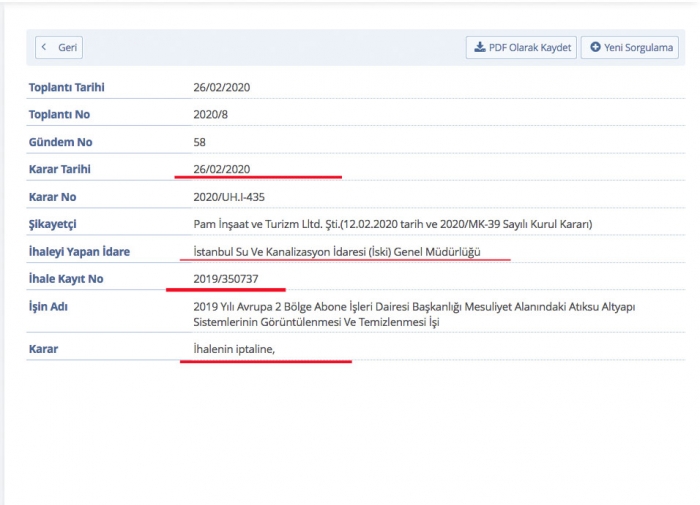
Task: Select the İhale Kayıt No value 2019/350737
Action: pyautogui.click(x=227, y=279)
